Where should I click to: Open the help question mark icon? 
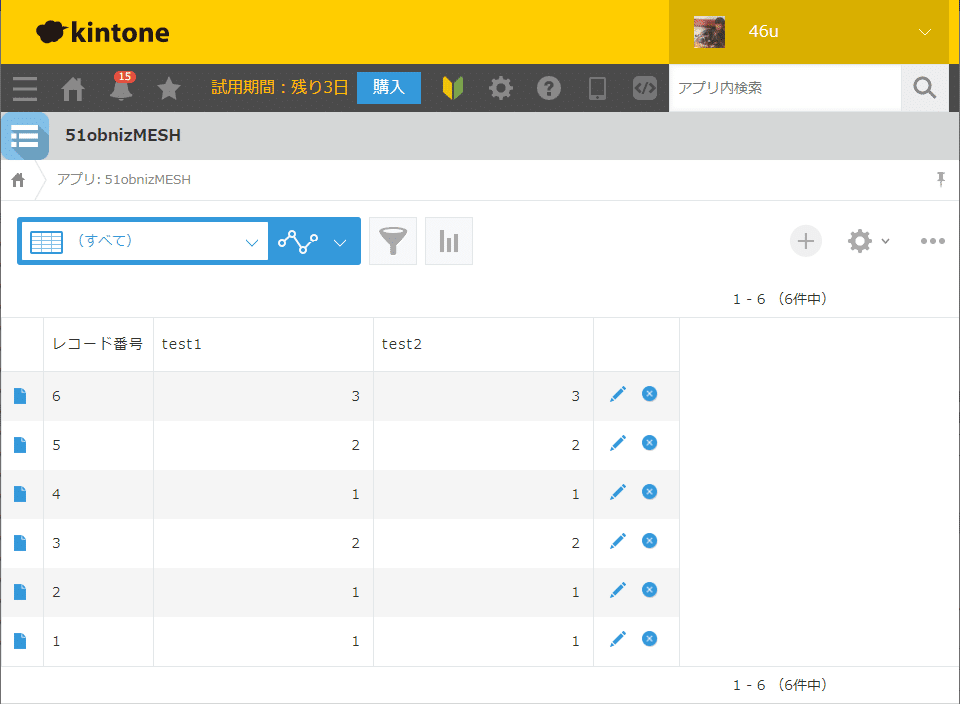point(549,88)
